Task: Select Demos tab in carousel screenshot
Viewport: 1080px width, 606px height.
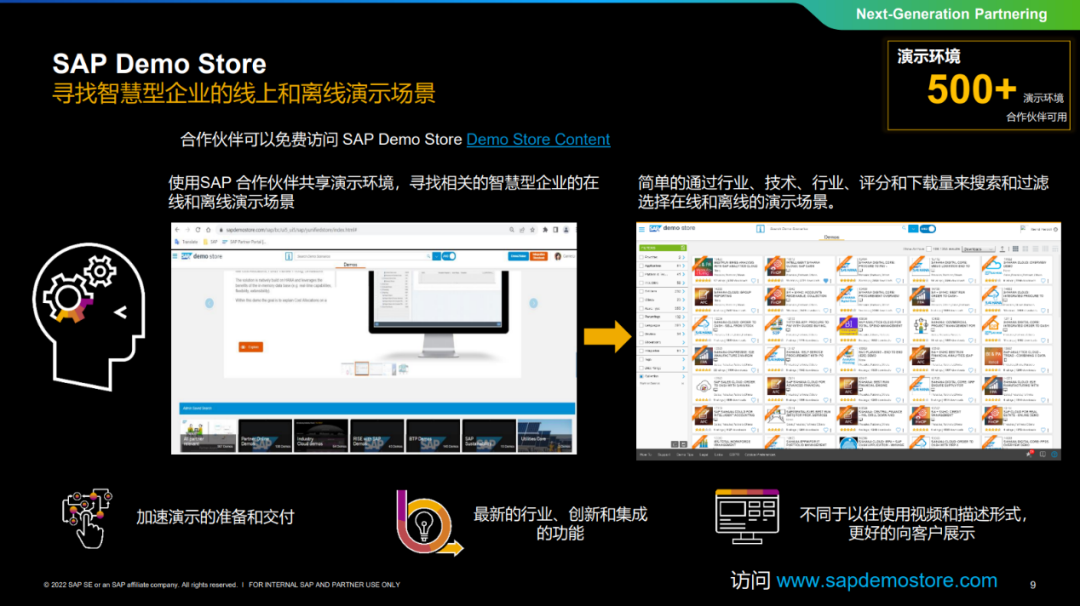Action: [x=350, y=264]
